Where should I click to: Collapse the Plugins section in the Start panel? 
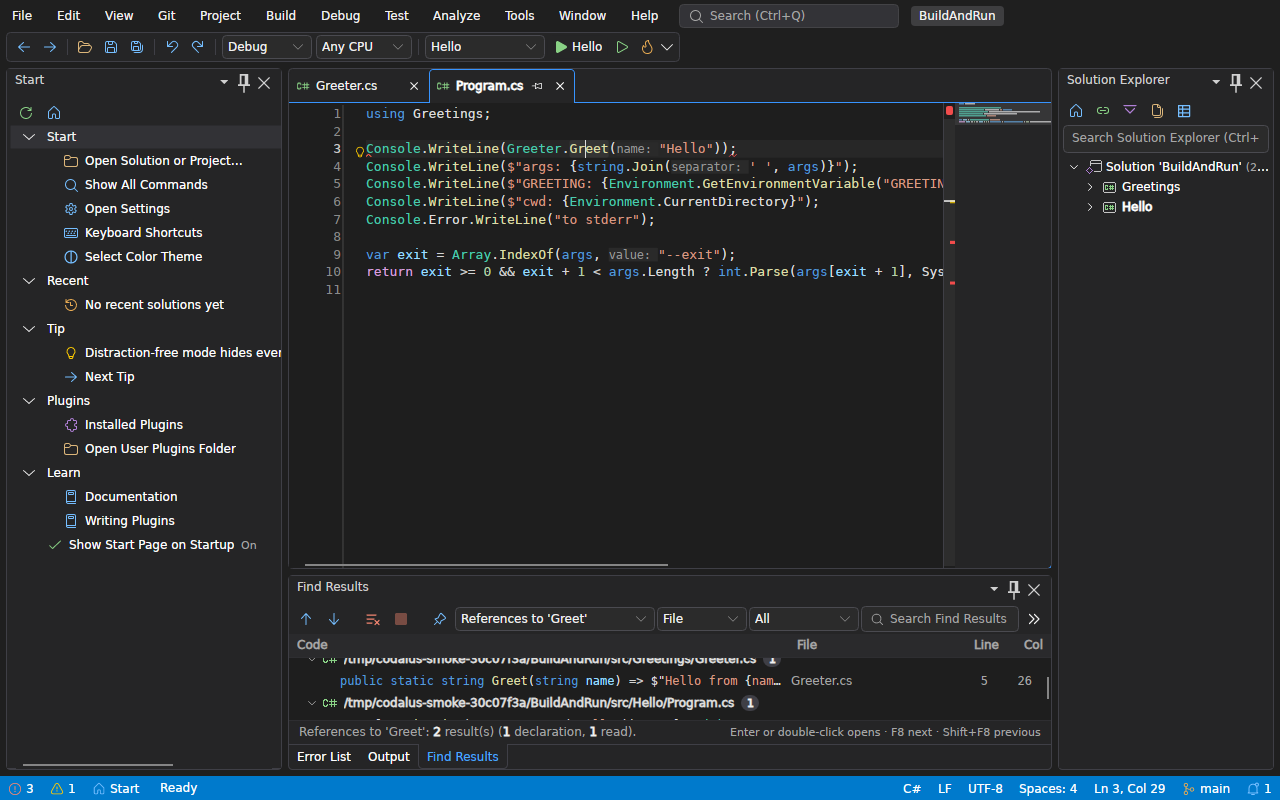click(x=29, y=401)
